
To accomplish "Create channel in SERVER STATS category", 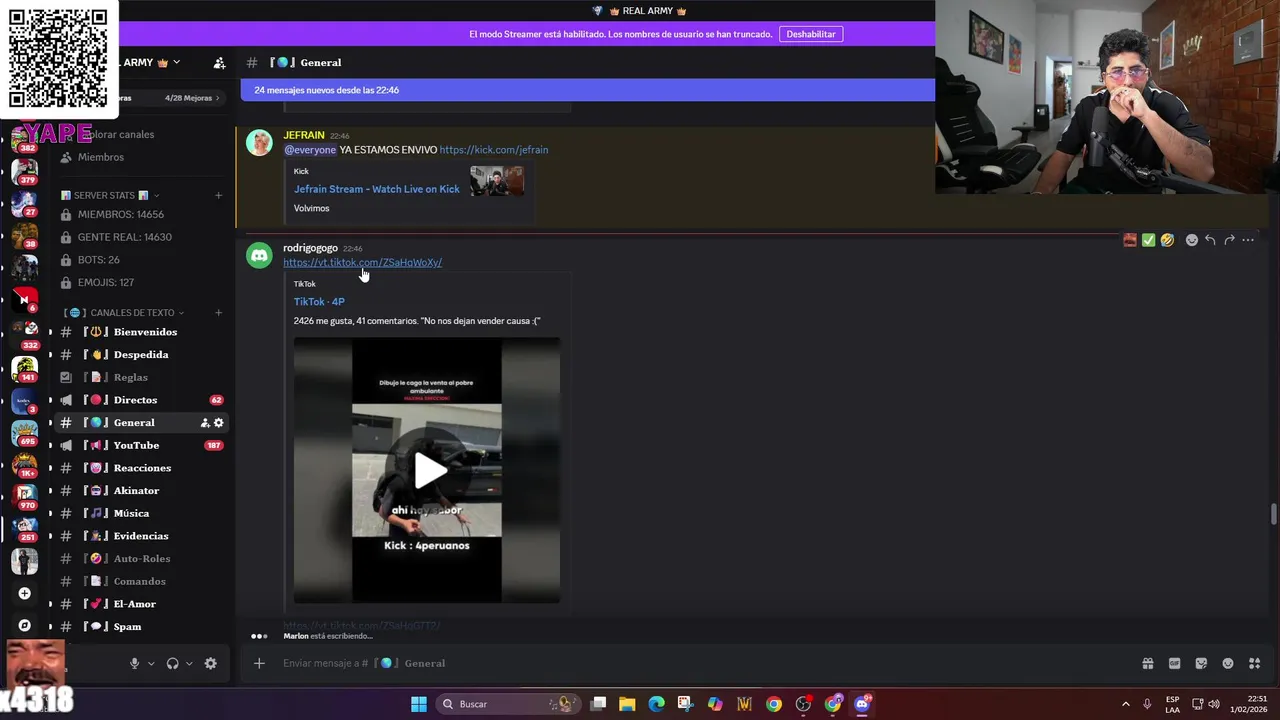I will pos(218,195).
